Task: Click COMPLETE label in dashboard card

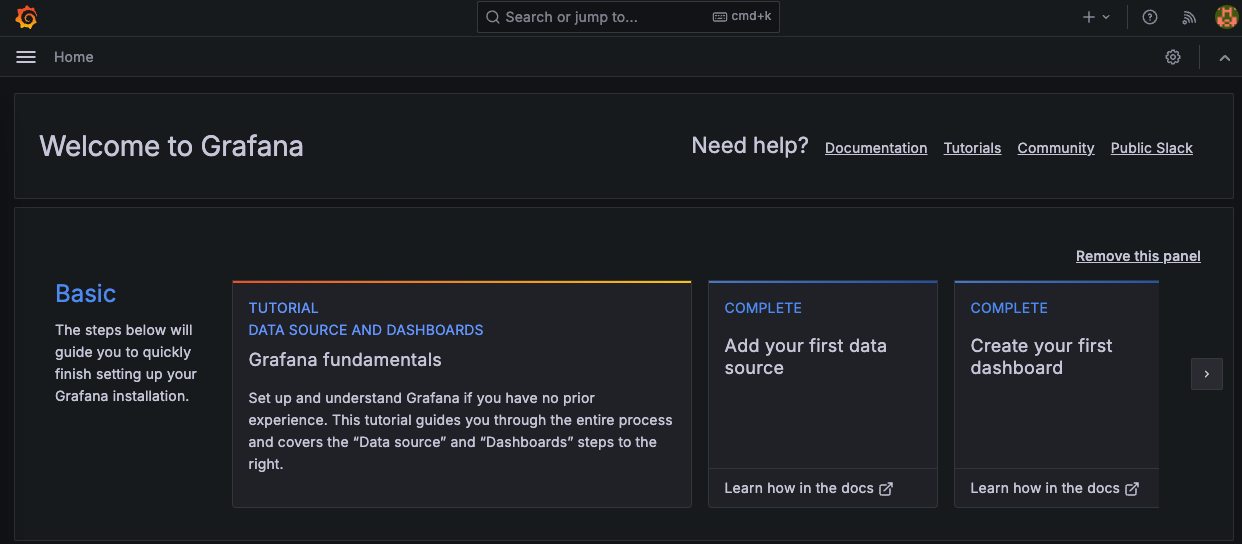Action: [1009, 308]
